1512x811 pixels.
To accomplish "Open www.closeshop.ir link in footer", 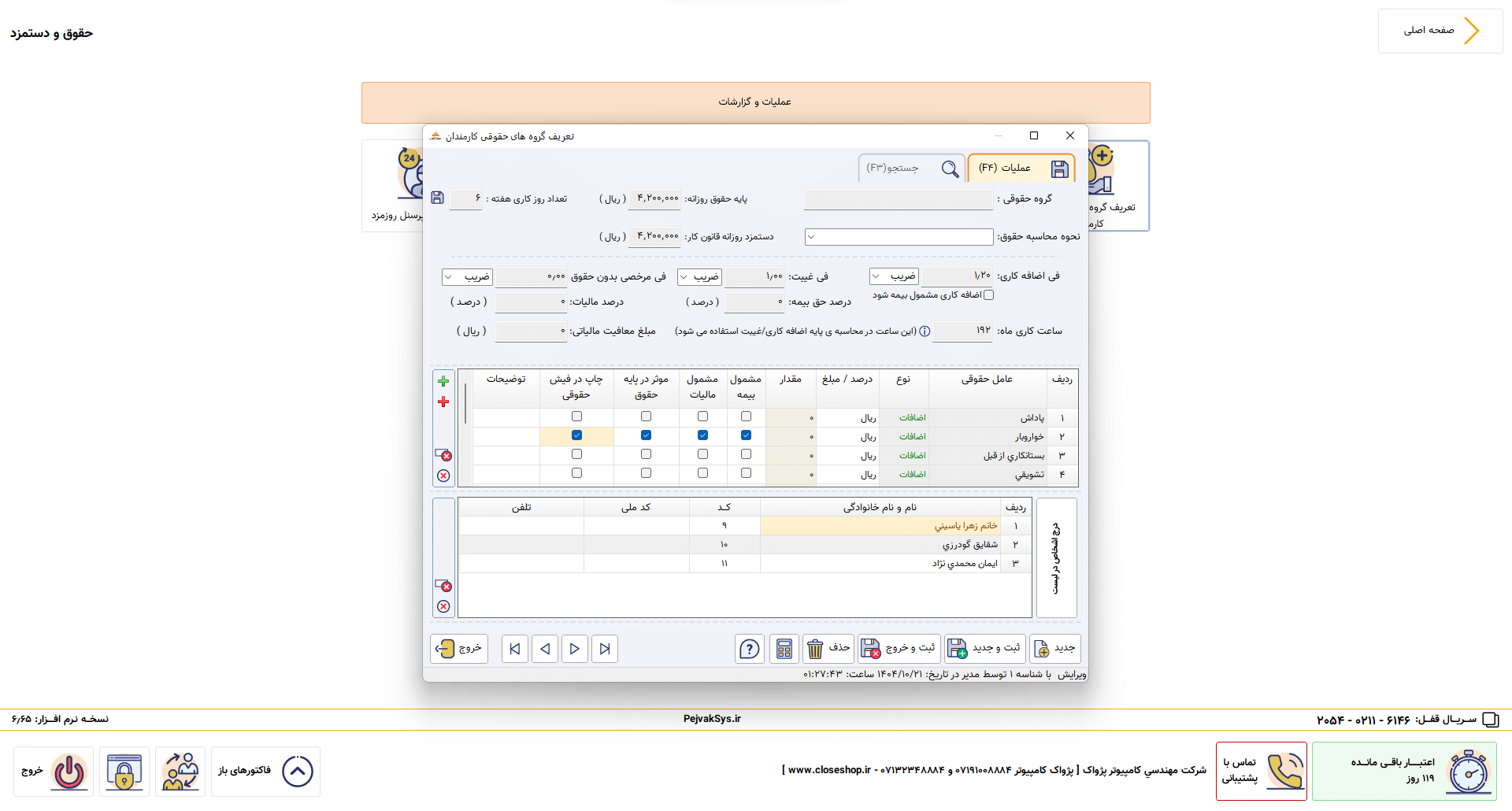I will coord(829,770).
